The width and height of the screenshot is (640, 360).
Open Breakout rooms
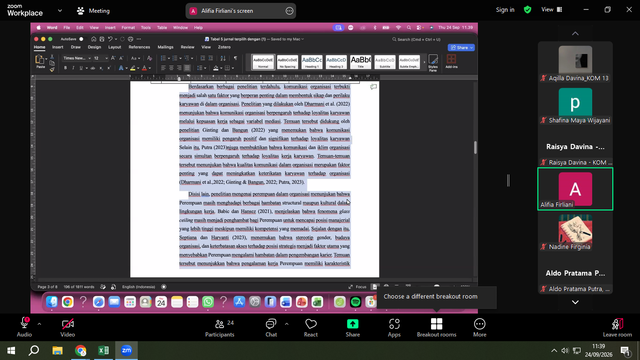(x=436, y=328)
